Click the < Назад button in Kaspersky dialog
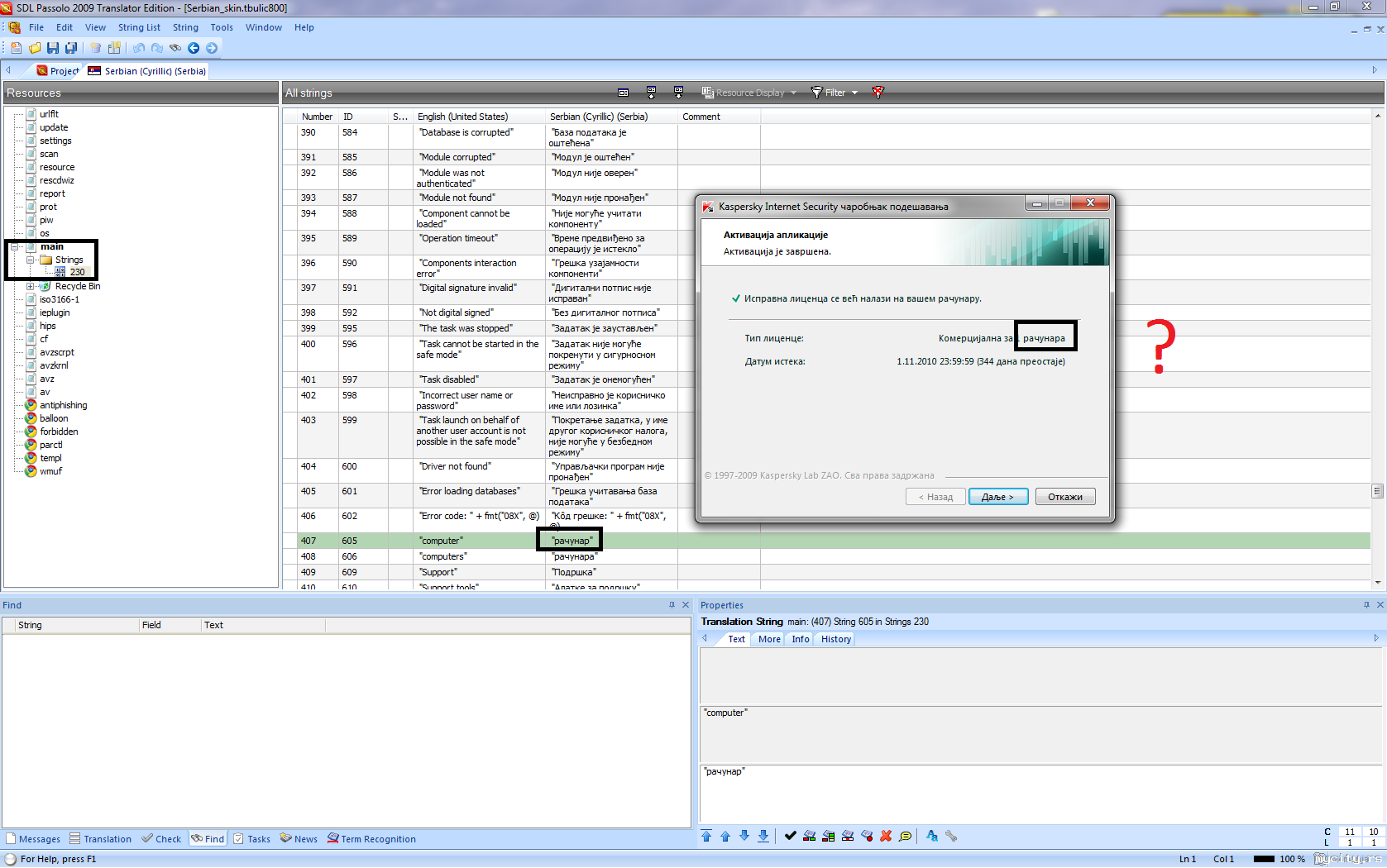This screenshot has width=1387, height=868. 935,497
